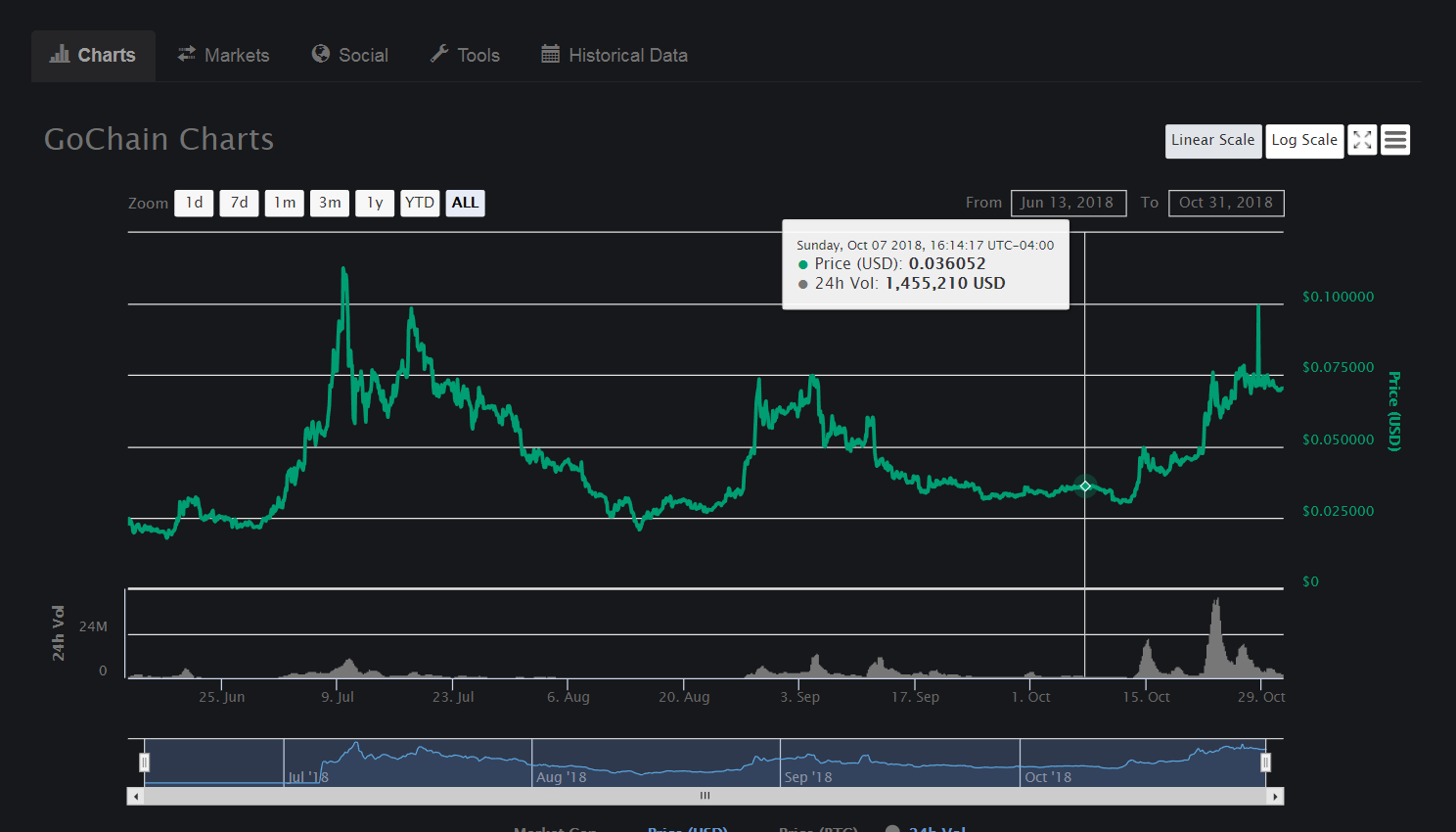
Task: Click the 6. Aug date label
Action: 569,697
